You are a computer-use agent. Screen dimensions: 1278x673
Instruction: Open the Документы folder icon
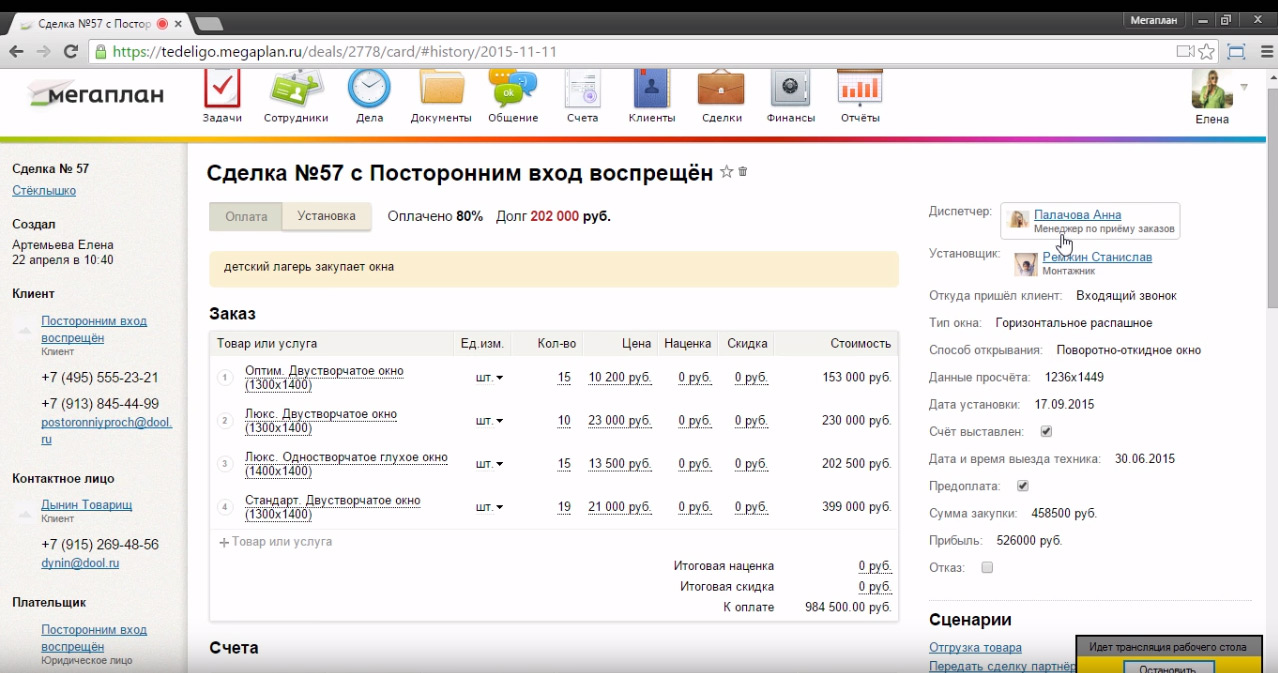click(x=441, y=92)
